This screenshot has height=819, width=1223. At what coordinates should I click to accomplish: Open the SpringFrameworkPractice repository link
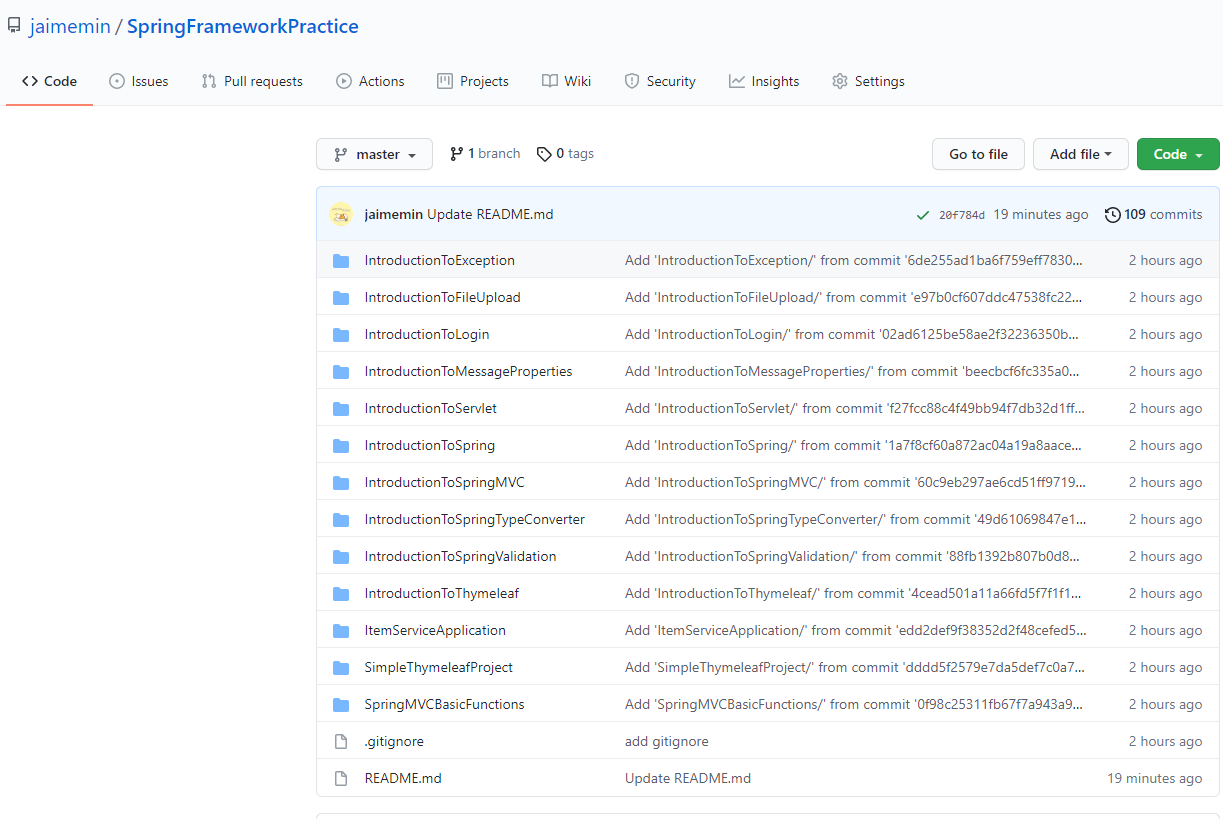click(x=243, y=27)
